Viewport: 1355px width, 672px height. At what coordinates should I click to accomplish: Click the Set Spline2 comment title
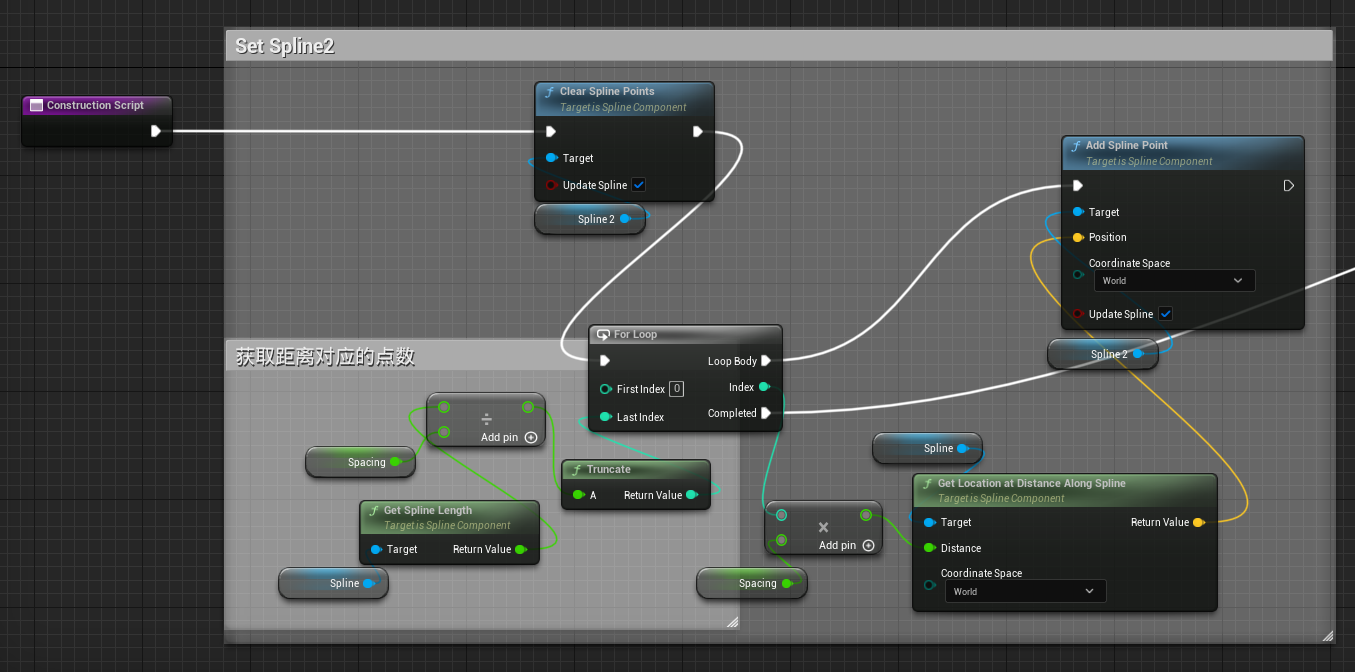pos(285,46)
